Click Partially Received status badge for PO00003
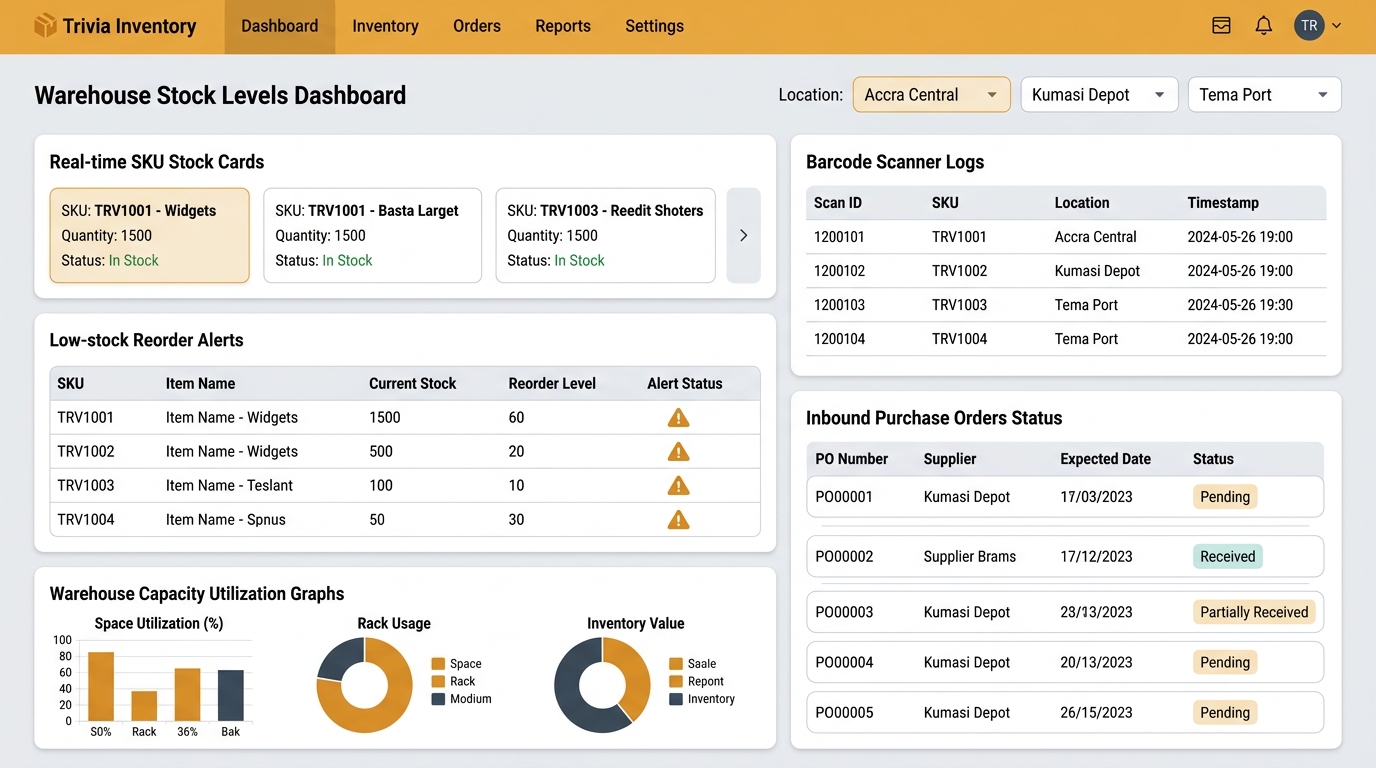1376x768 pixels. coord(1254,613)
